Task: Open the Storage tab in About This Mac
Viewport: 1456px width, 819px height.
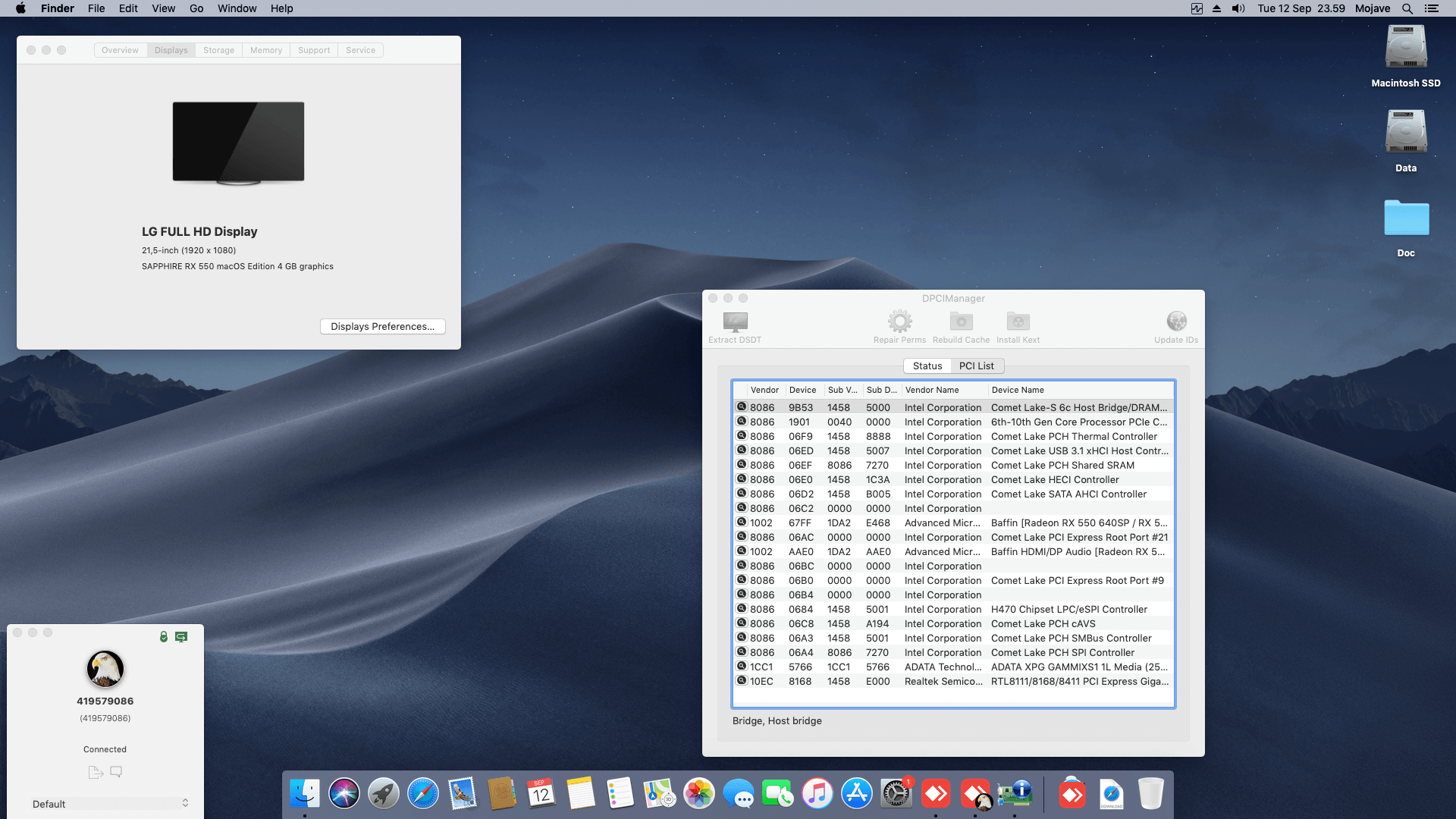Action: click(218, 50)
